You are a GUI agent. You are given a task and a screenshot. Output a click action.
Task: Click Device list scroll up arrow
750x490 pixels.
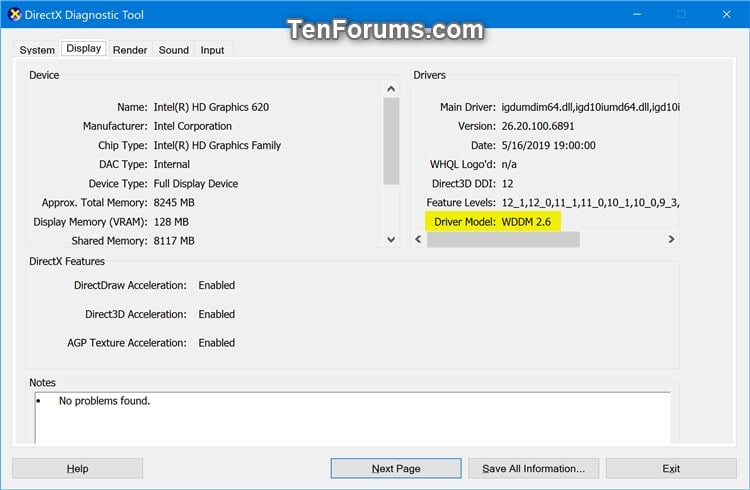[x=391, y=89]
